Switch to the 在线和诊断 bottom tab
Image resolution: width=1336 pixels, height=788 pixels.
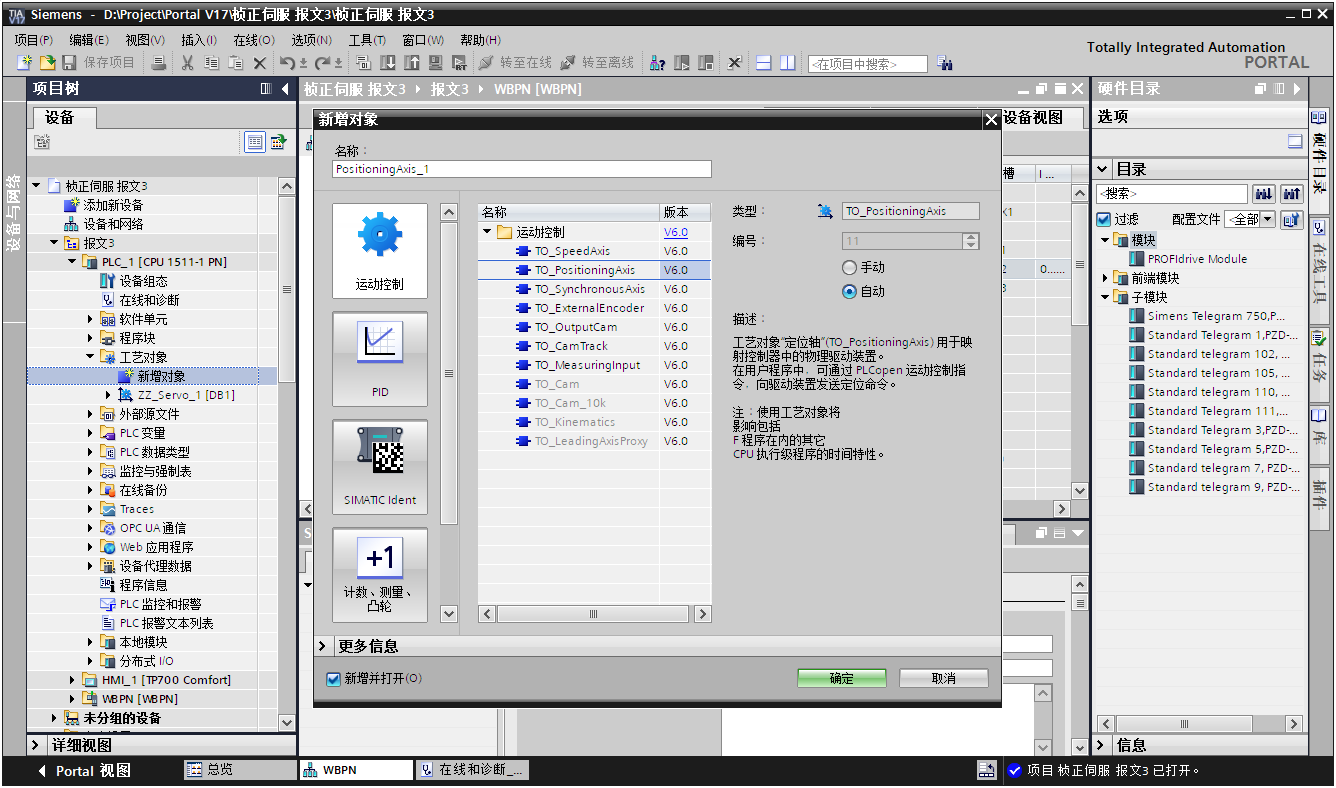point(472,770)
